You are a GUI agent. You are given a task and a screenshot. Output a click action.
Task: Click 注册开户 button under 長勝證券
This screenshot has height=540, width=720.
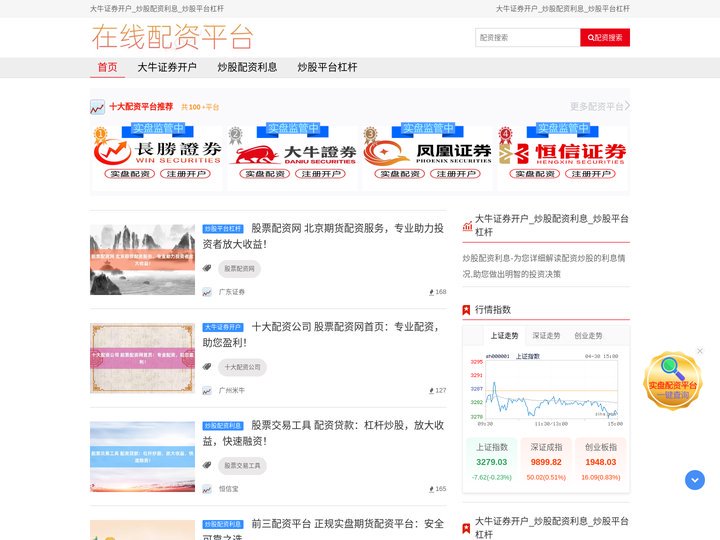click(186, 174)
